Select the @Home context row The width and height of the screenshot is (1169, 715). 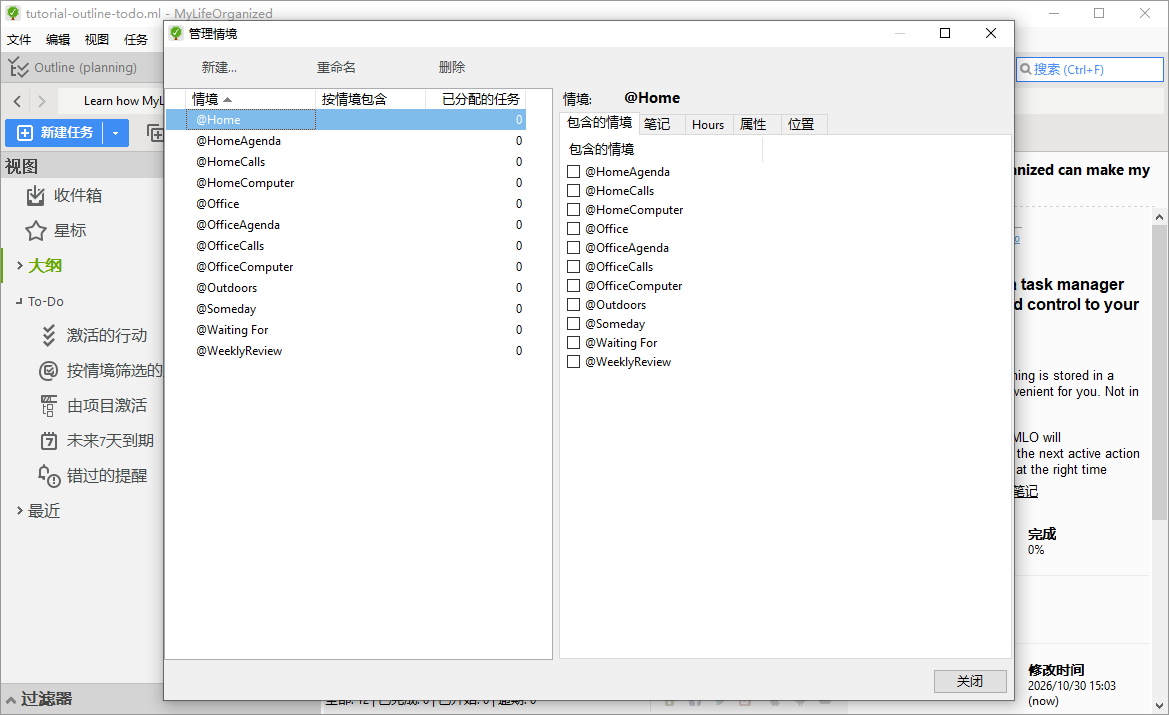(346, 120)
